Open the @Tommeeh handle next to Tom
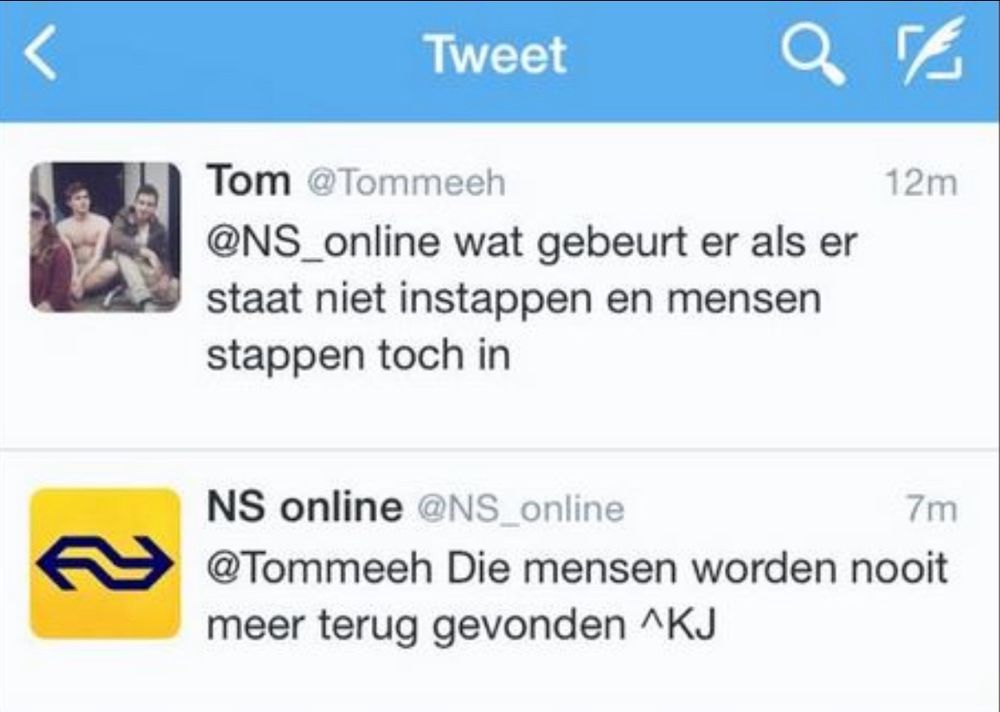The width and height of the screenshot is (1000, 712). coord(406,182)
